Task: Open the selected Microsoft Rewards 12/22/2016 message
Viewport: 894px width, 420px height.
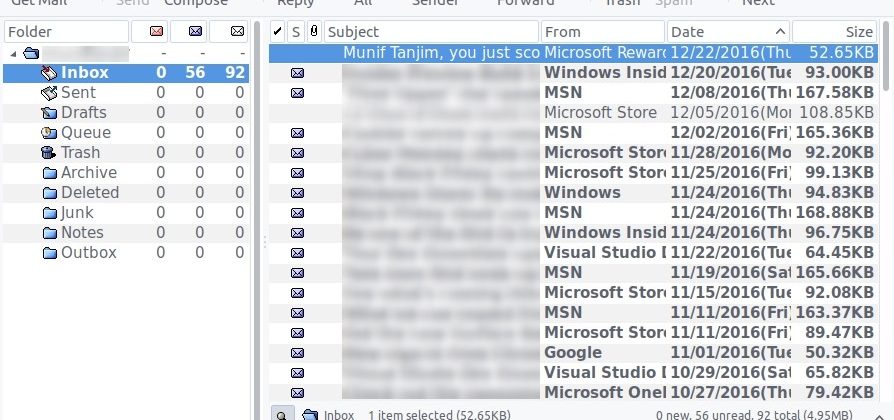Action: pyautogui.click(x=573, y=53)
